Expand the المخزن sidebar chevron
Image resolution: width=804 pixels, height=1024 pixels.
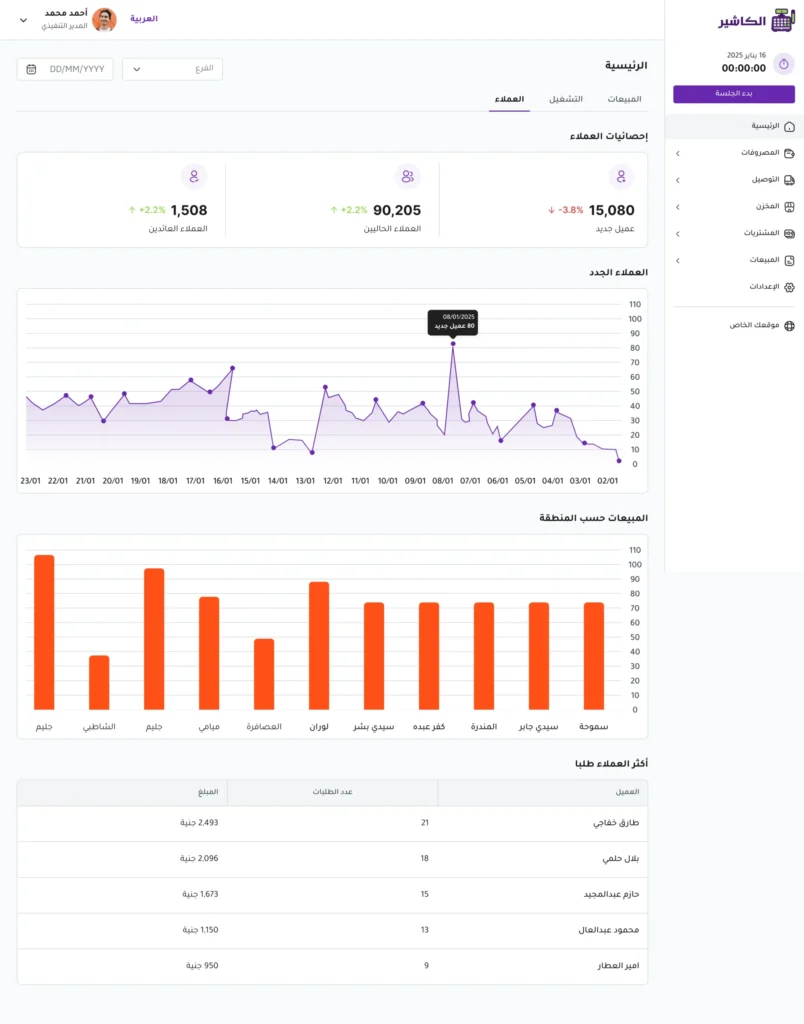point(677,207)
